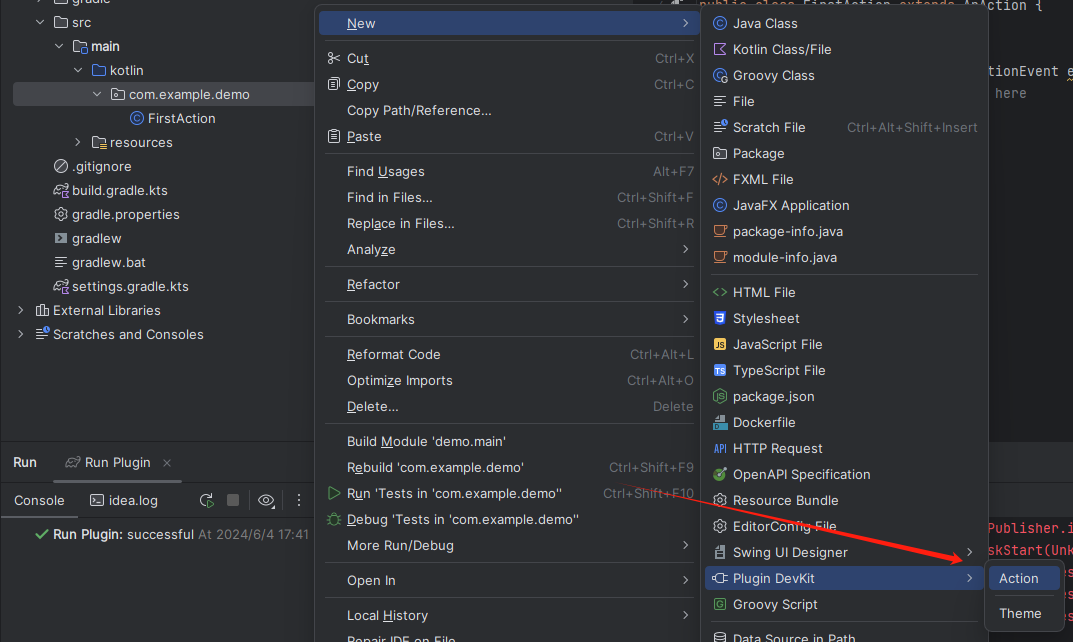The image size is (1073, 642).
Task: Open the Bookmarks submenu
Action: 509,319
